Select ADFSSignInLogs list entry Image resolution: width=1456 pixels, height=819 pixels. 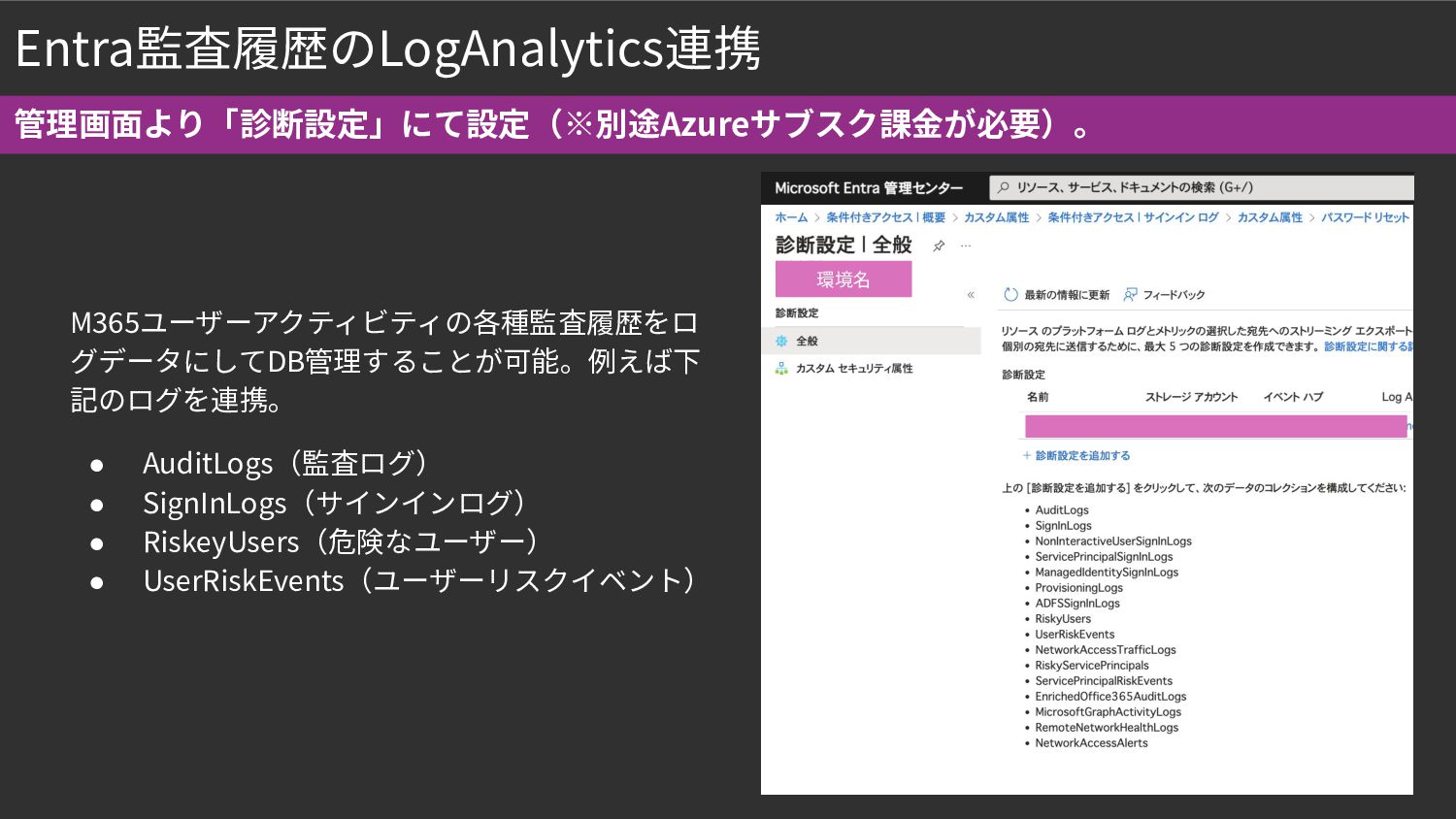1077,604
